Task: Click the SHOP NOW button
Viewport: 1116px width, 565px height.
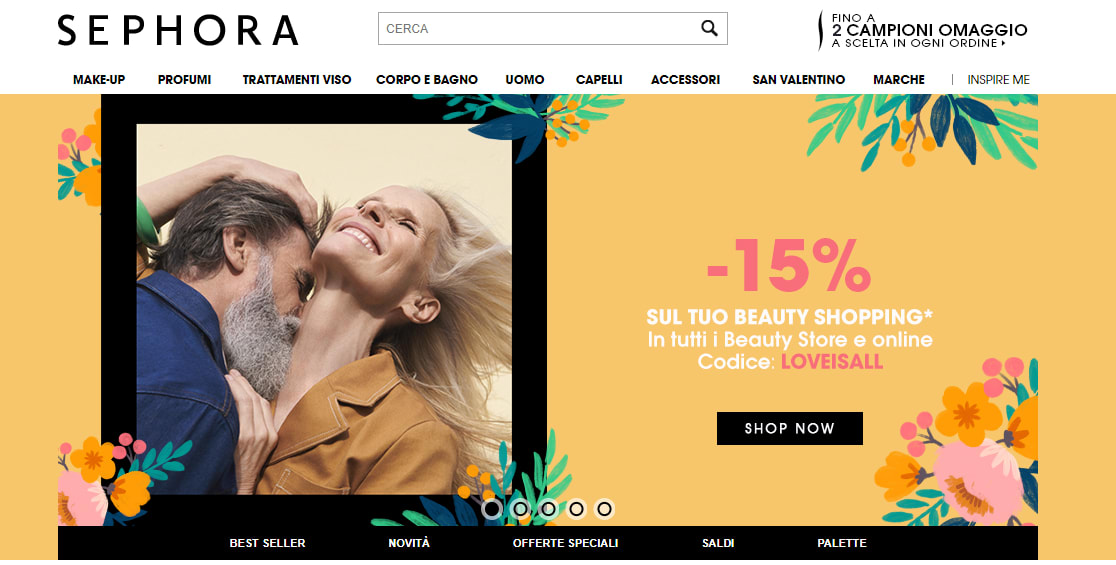Action: tap(789, 428)
